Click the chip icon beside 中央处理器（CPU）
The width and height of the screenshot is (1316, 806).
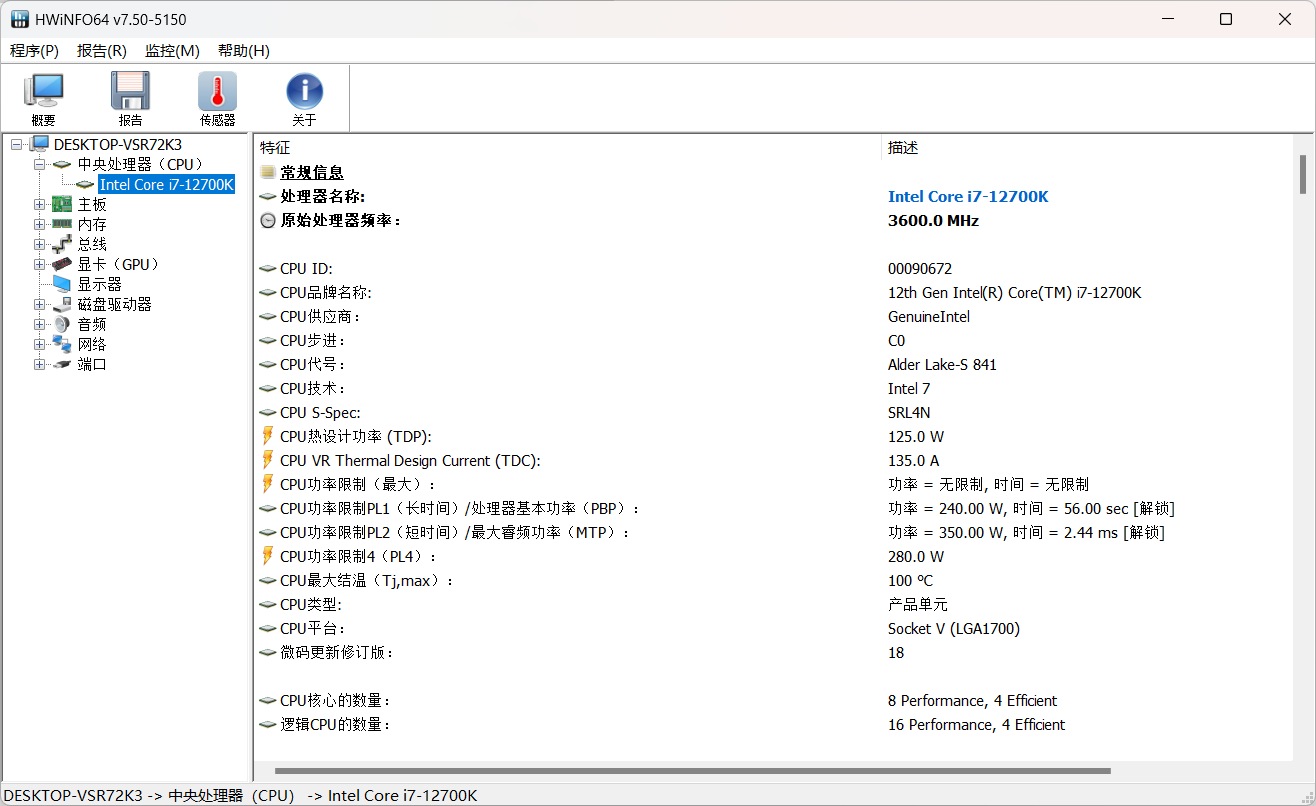tap(62, 164)
